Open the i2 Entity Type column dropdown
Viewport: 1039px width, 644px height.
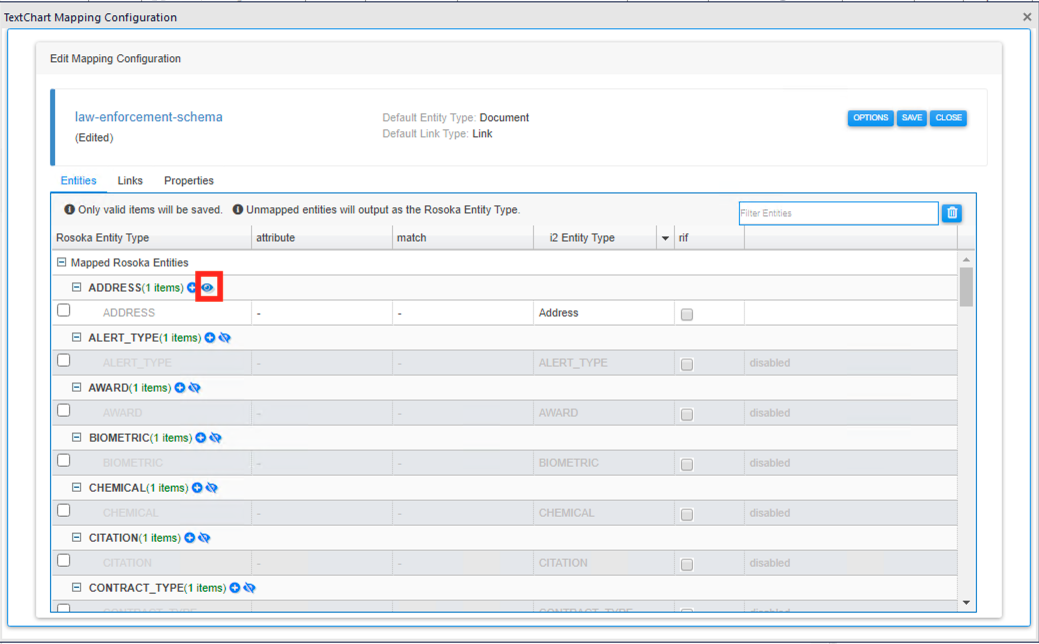[x=663, y=237]
